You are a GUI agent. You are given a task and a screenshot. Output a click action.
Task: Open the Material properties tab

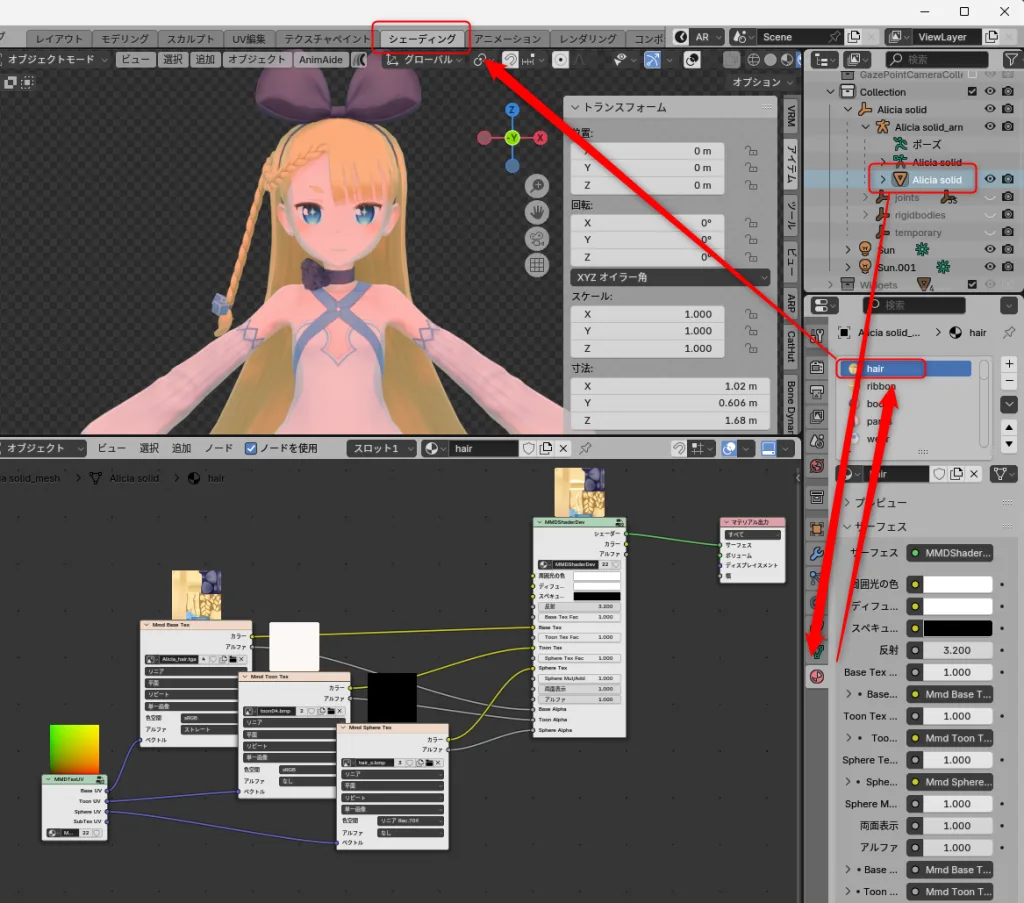[817, 676]
